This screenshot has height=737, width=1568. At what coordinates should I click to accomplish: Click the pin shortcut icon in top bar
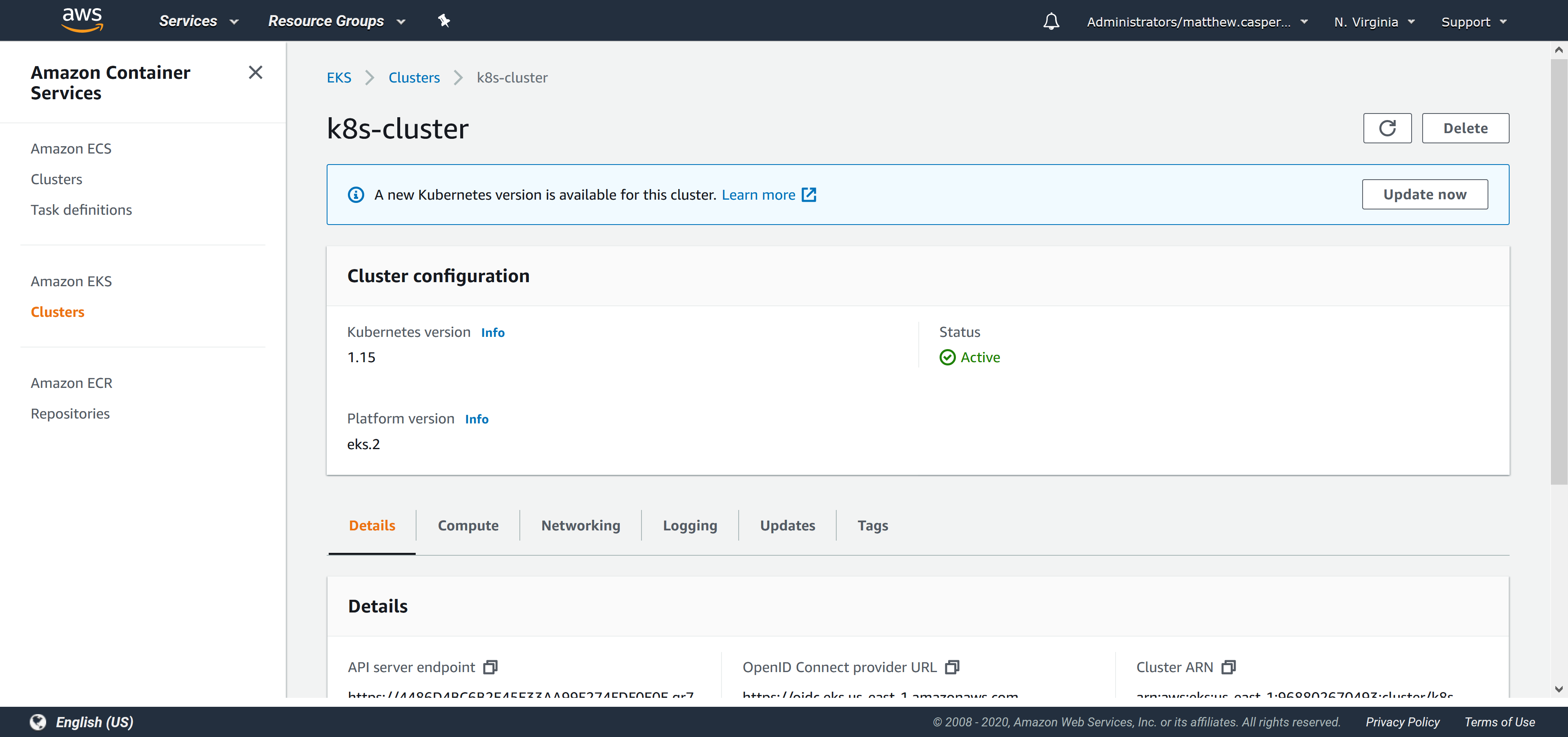[444, 21]
